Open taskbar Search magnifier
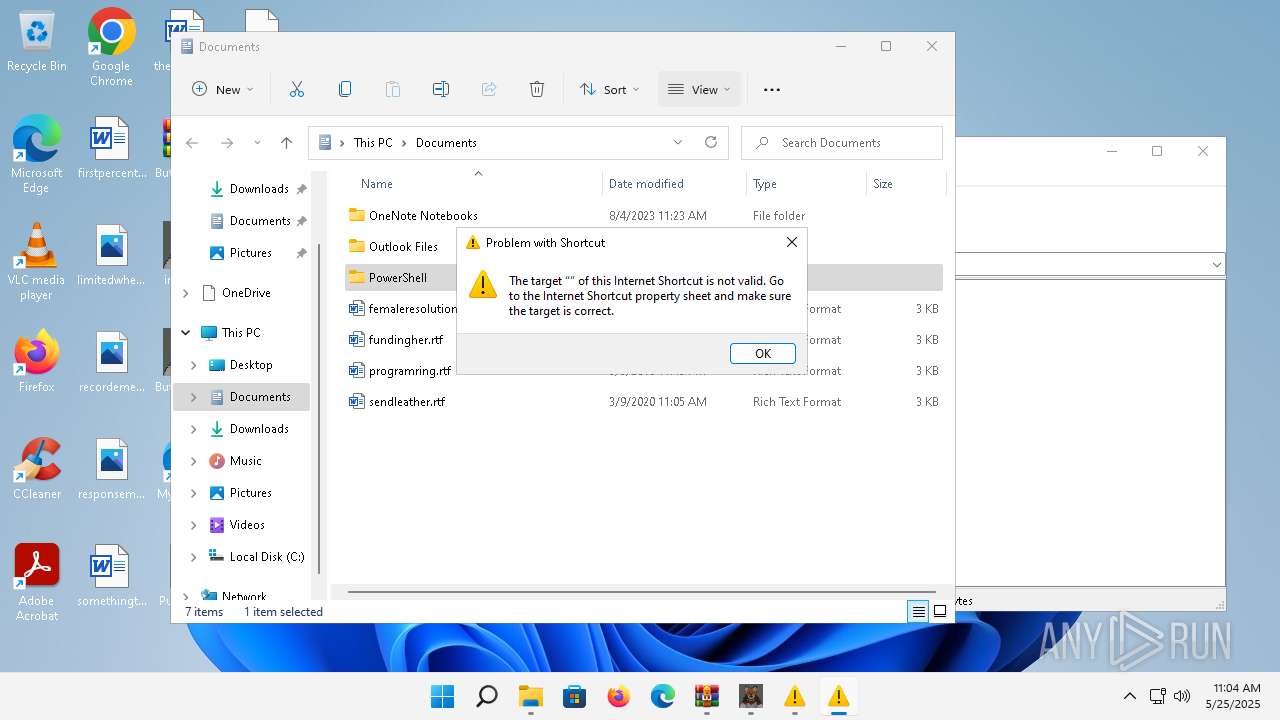 point(486,696)
